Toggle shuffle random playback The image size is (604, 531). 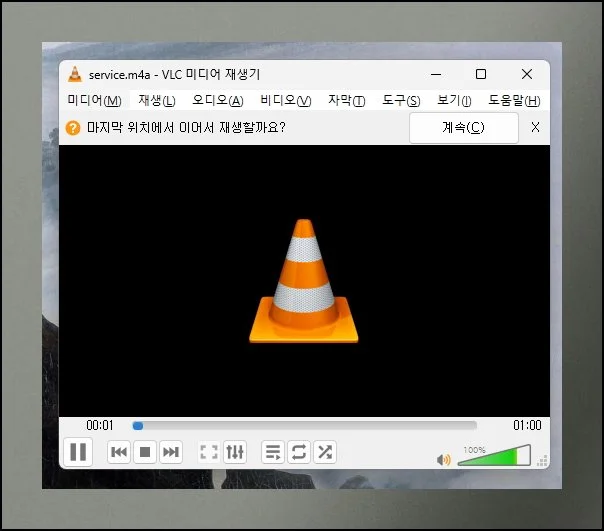coord(325,453)
